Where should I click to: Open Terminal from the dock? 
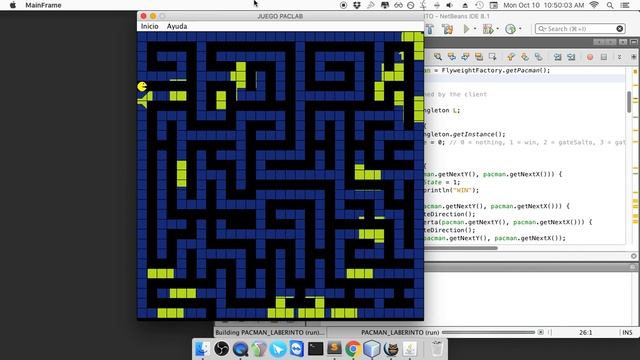316,349
